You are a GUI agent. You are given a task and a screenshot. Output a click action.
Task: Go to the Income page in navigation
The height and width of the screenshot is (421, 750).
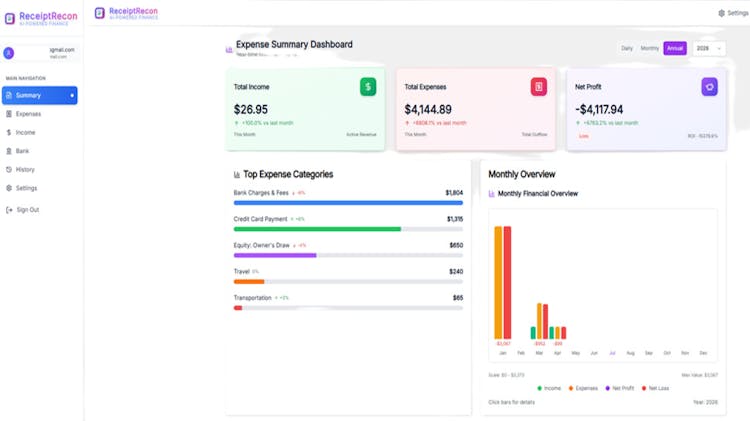point(25,132)
